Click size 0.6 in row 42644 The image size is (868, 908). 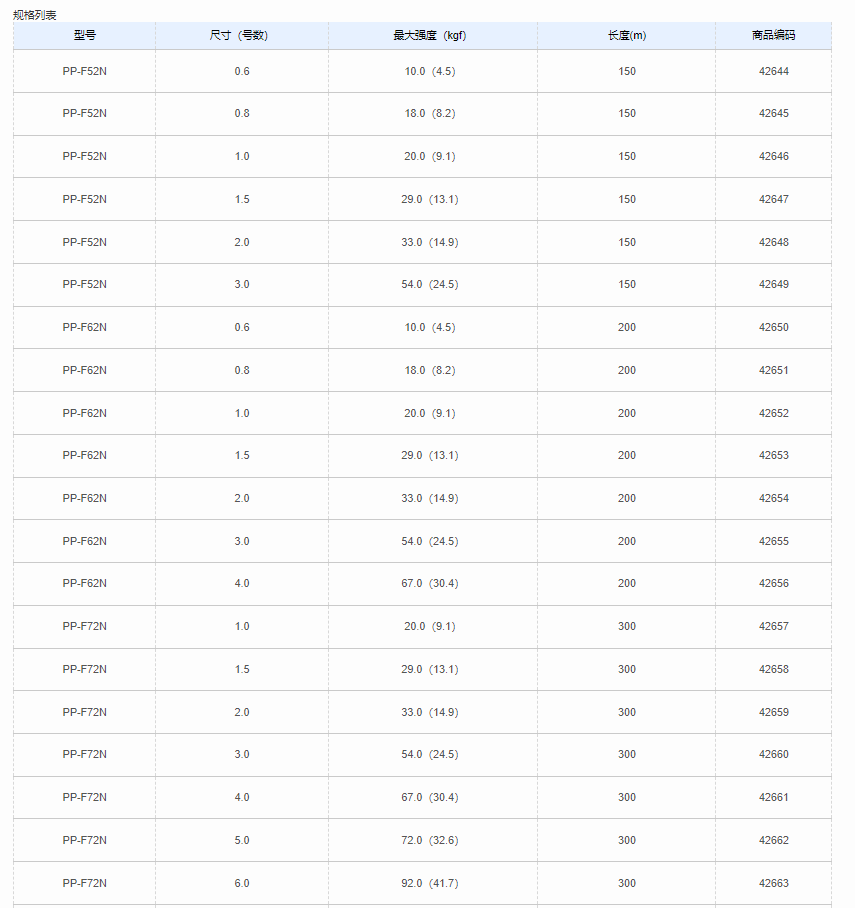(x=242, y=71)
